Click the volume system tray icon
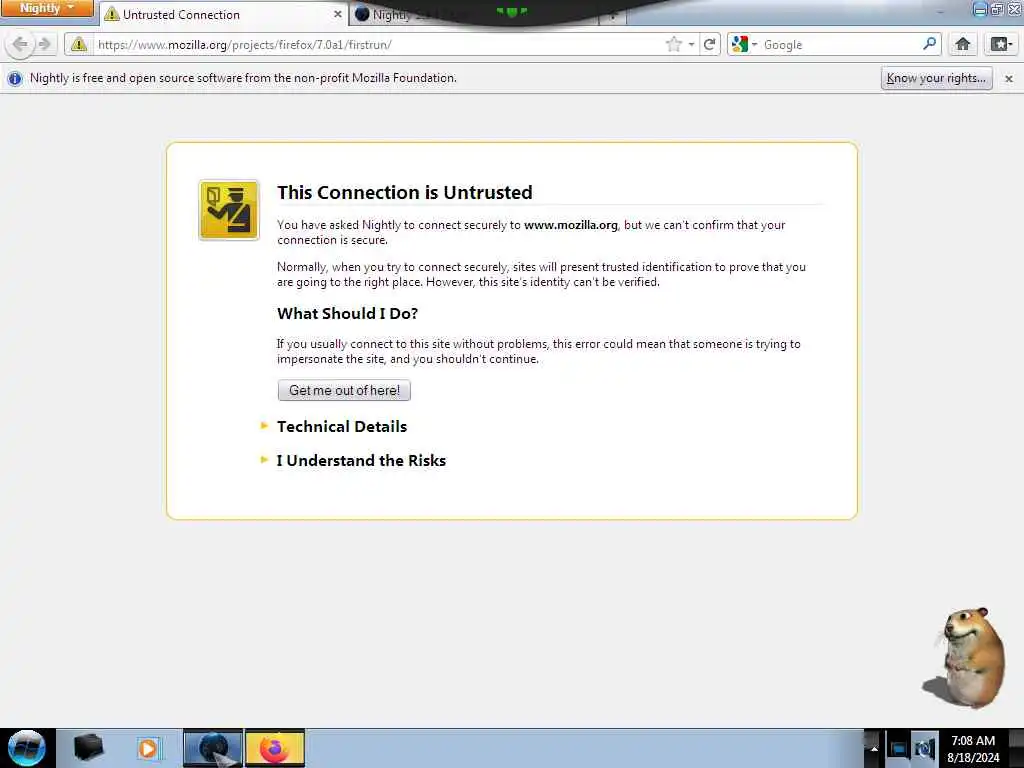This screenshot has width=1024, height=768. (x=925, y=748)
